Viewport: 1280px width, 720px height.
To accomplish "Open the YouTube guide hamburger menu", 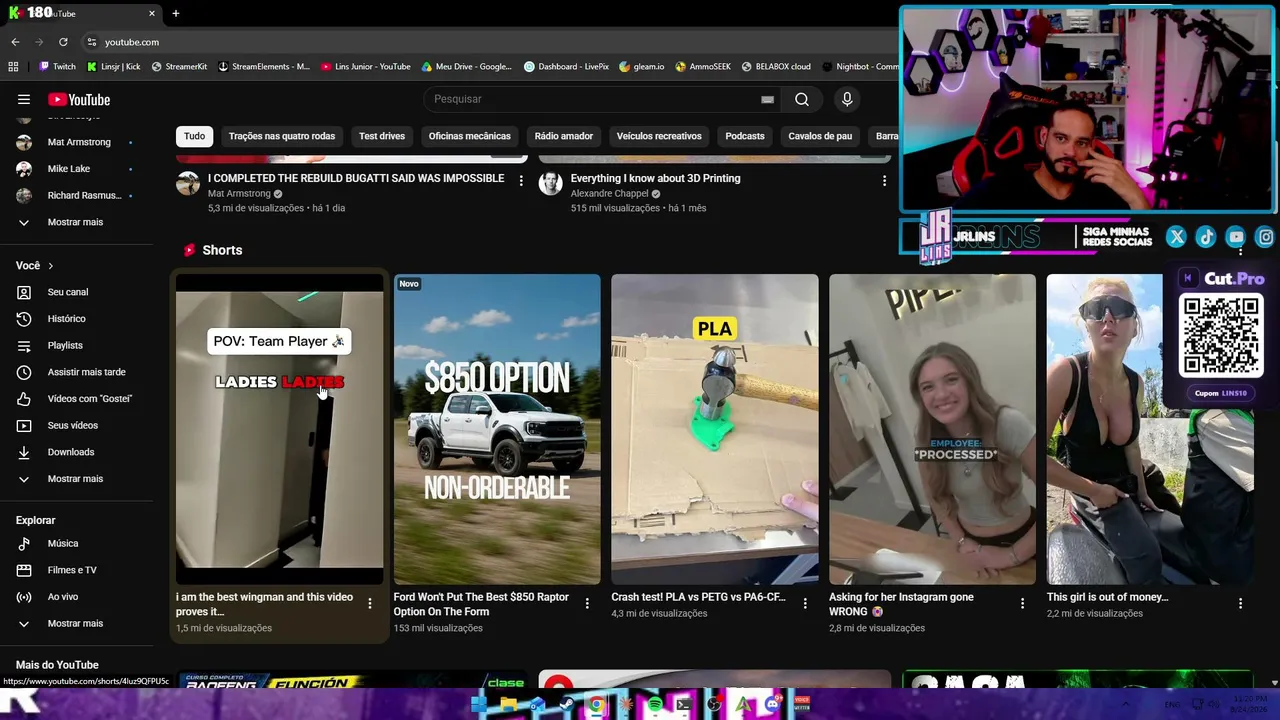I will [24, 99].
